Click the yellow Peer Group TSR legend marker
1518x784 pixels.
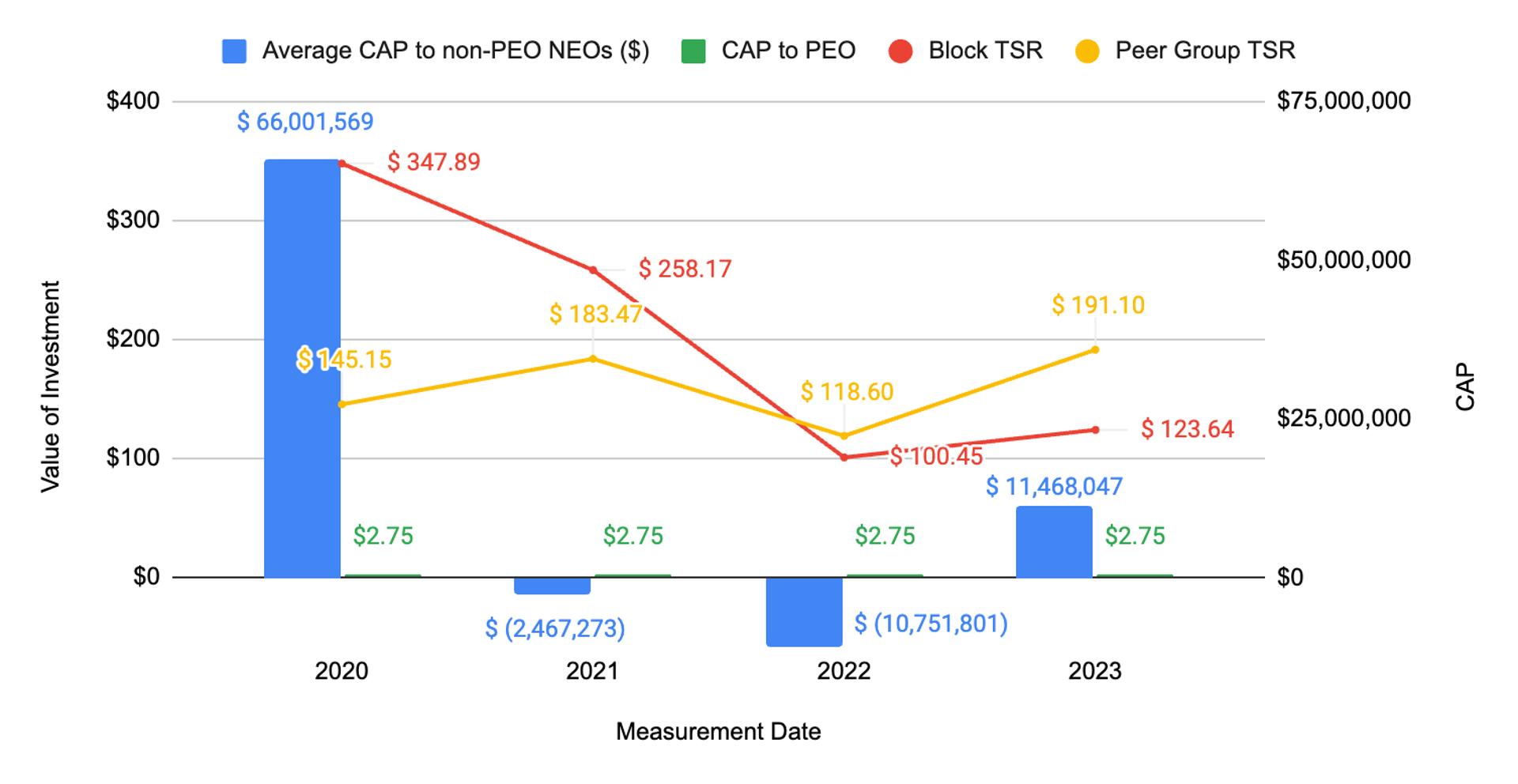1088,51
